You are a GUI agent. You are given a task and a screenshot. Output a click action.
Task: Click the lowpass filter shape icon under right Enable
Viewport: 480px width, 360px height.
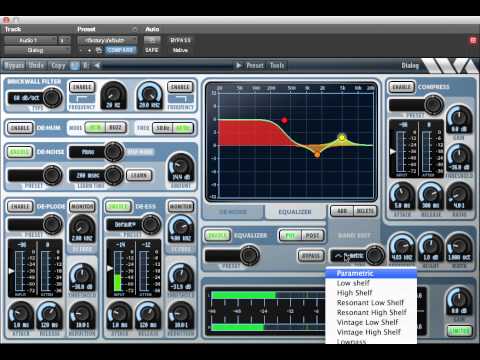tap(180, 99)
